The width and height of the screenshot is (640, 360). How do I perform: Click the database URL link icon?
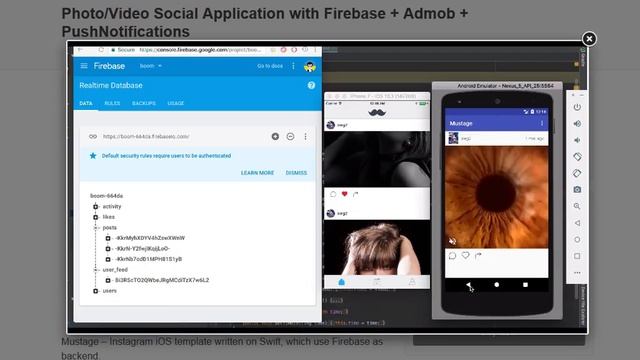click(x=93, y=136)
